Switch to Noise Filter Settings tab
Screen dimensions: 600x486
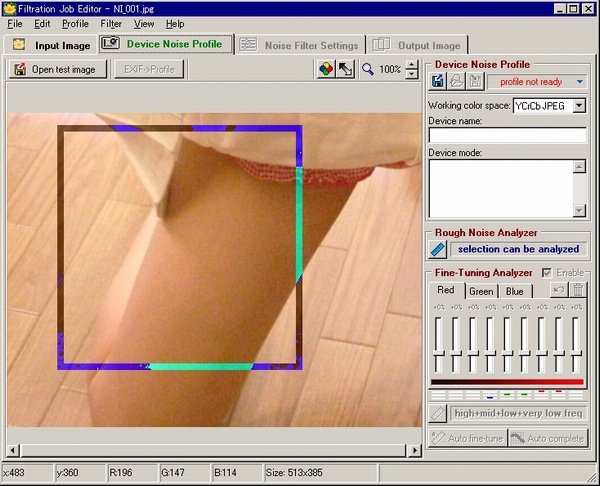(300, 45)
